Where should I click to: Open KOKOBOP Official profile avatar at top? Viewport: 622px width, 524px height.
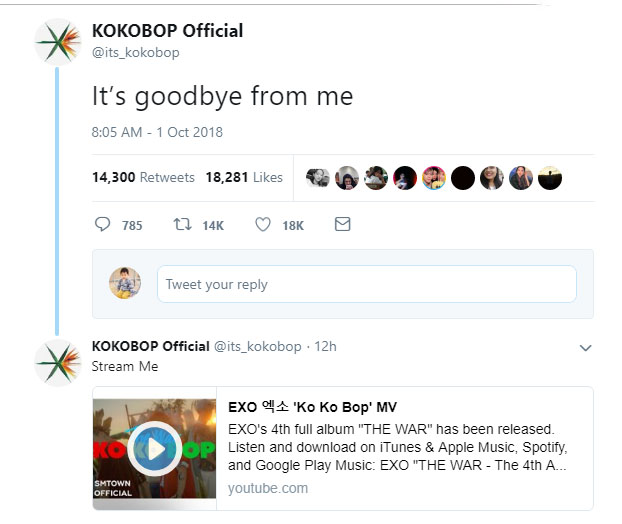point(58,42)
